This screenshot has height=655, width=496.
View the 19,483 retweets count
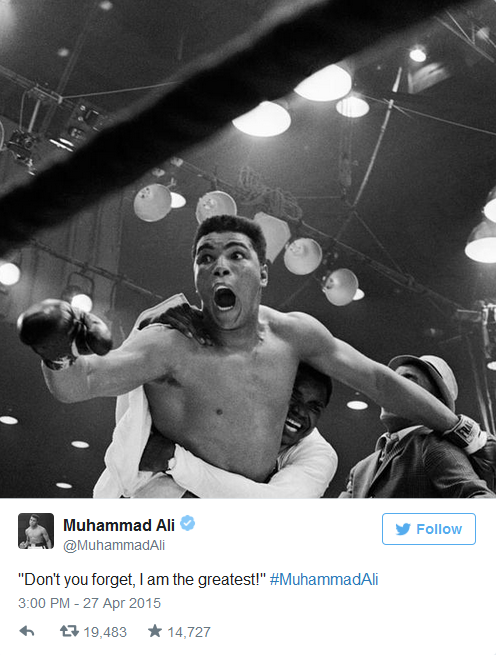click(105, 632)
